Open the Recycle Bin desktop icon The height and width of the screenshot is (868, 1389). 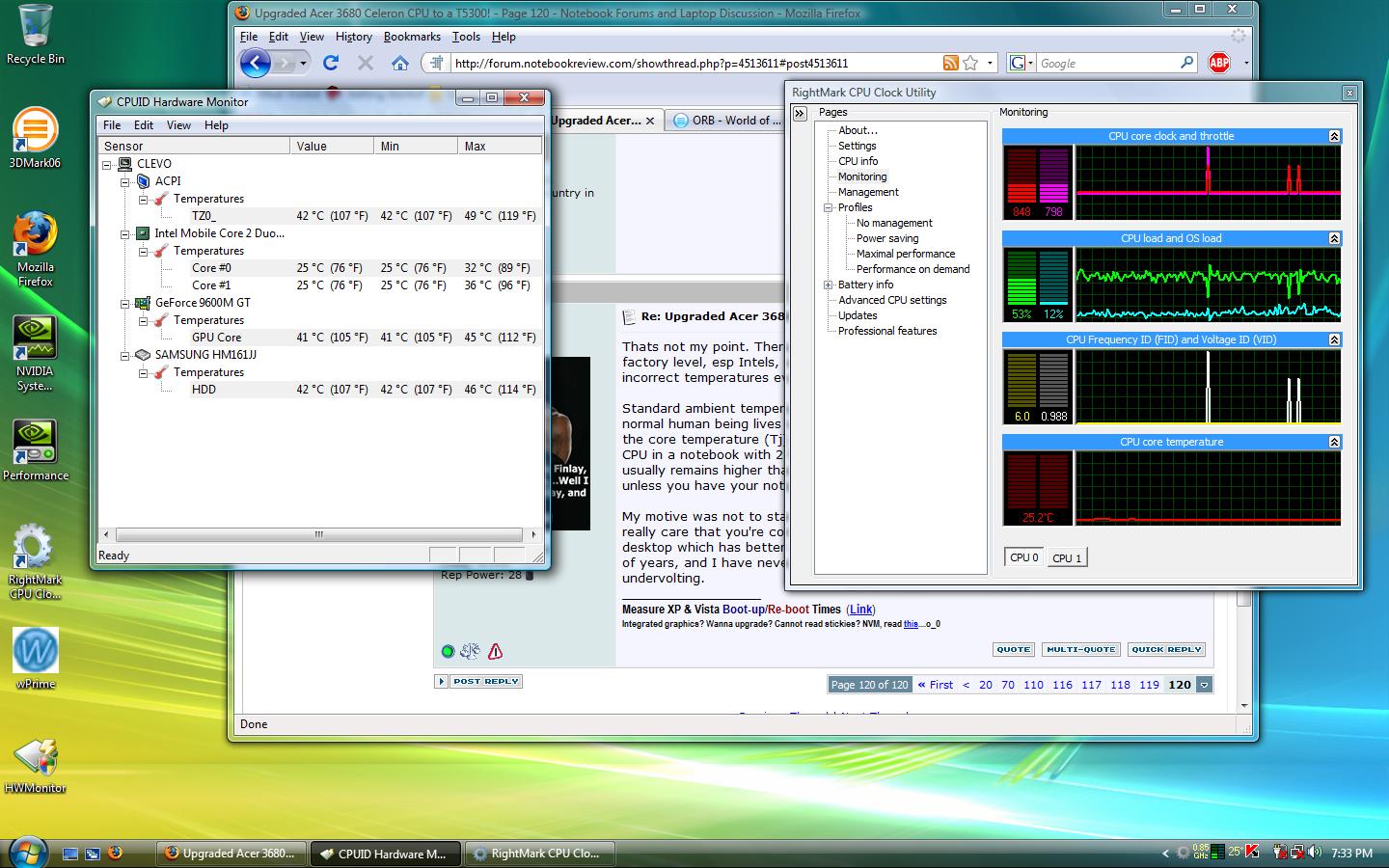36,35
